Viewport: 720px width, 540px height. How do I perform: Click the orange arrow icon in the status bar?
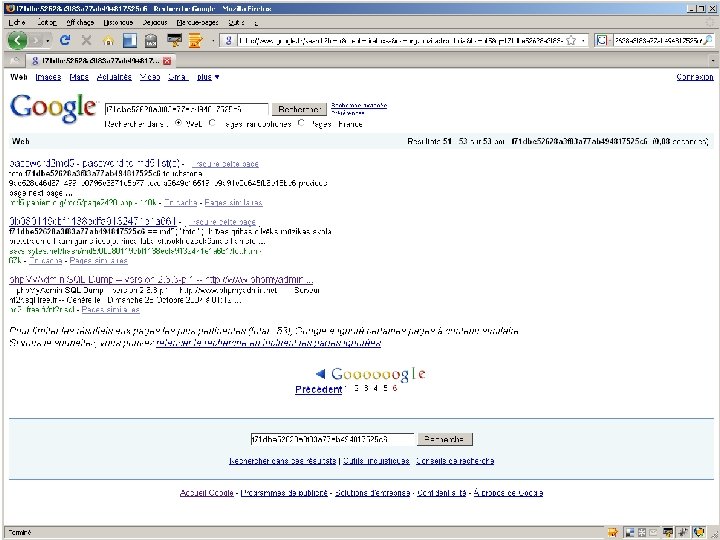[613, 533]
